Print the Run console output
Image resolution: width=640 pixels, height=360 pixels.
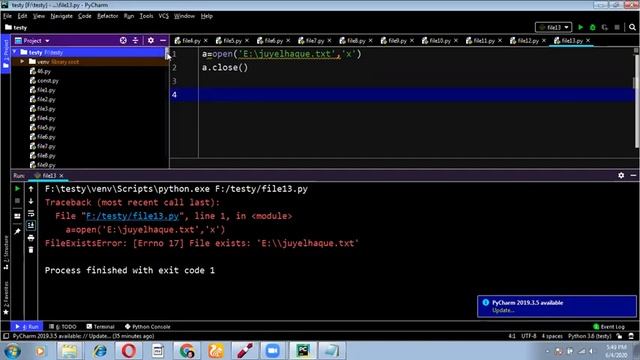click(x=31, y=238)
